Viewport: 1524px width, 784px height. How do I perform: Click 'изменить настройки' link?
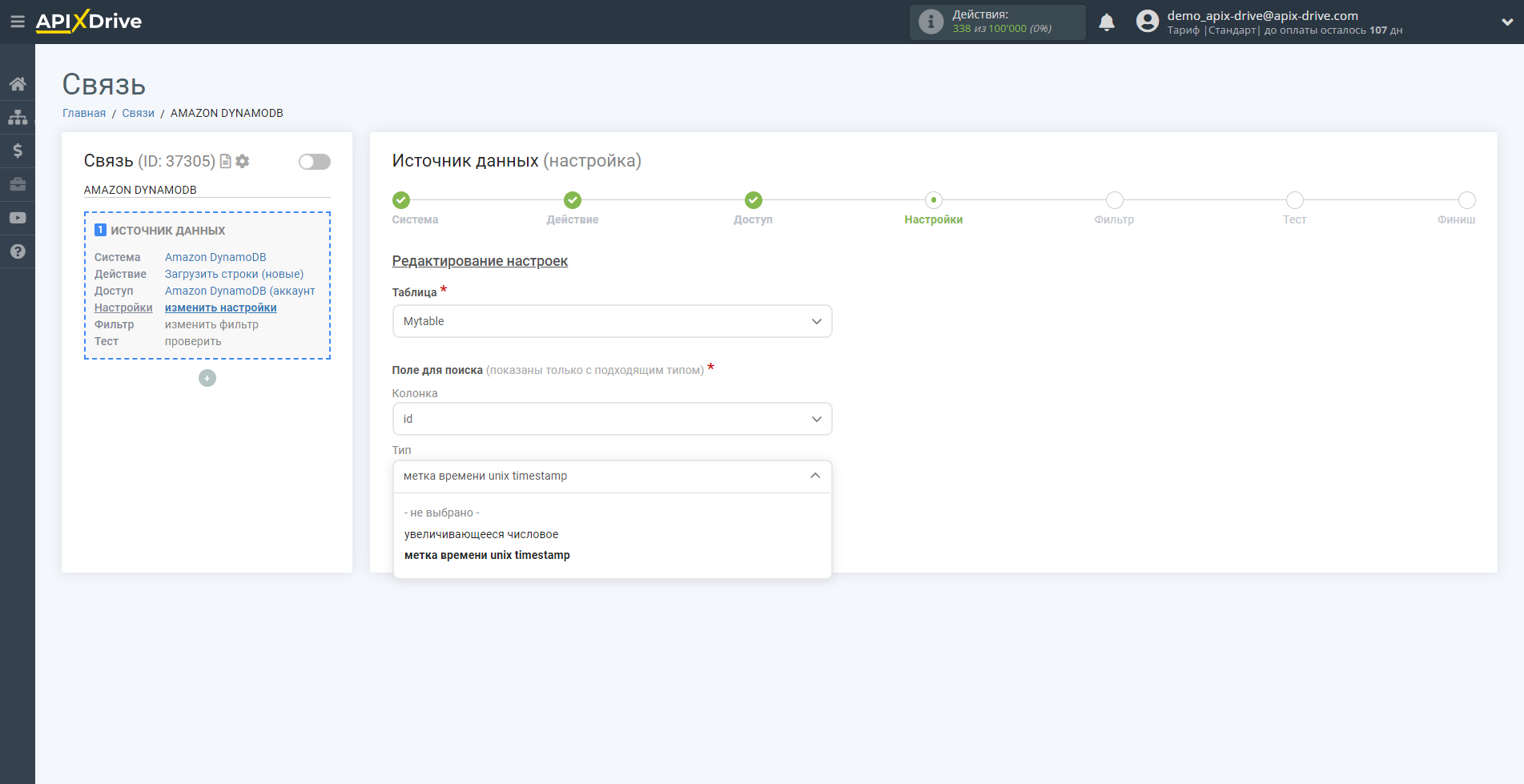coord(221,308)
